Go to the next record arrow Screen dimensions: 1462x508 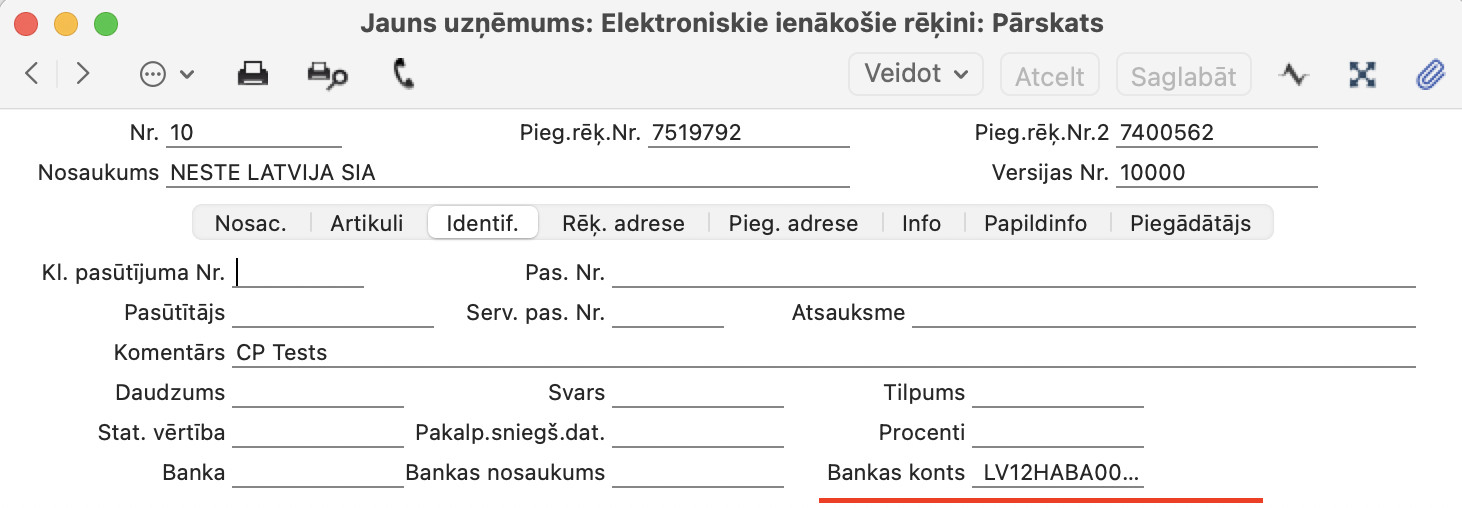[x=83, y=74]
